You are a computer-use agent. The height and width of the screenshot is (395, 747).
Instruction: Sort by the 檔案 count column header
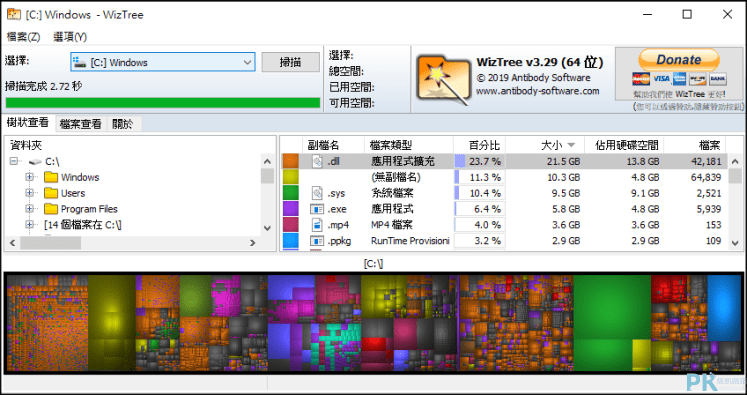click(x=694, y=145)
